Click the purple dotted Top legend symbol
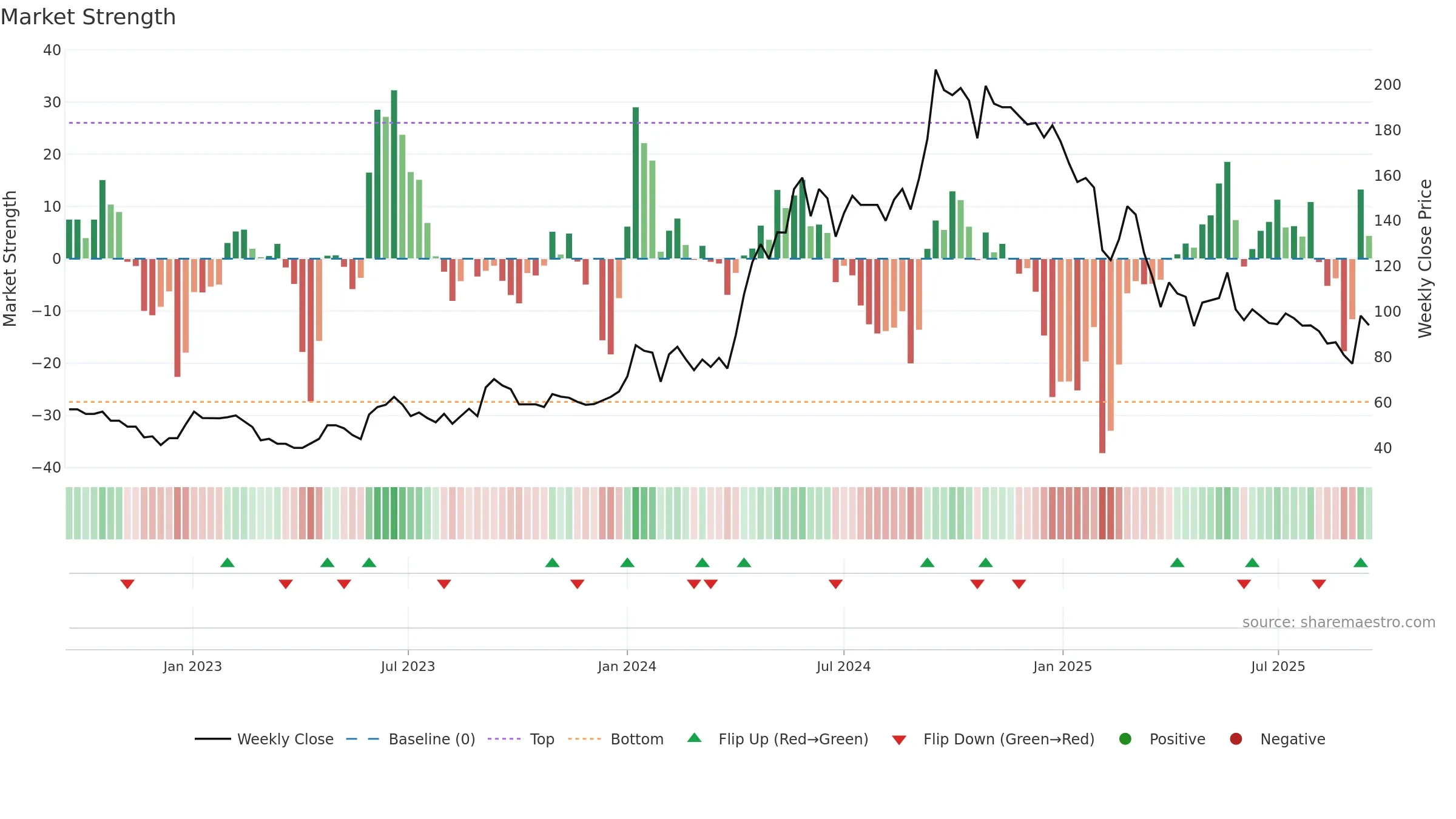 click(504, 739)
